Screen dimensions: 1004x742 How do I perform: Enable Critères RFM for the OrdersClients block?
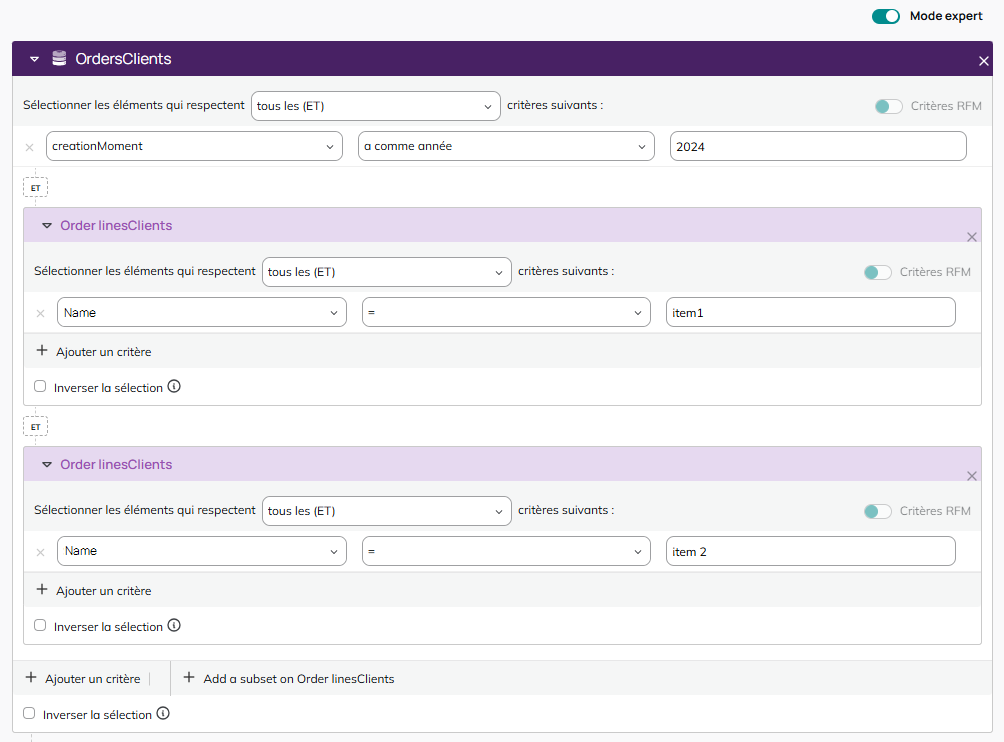pos(888,106)
